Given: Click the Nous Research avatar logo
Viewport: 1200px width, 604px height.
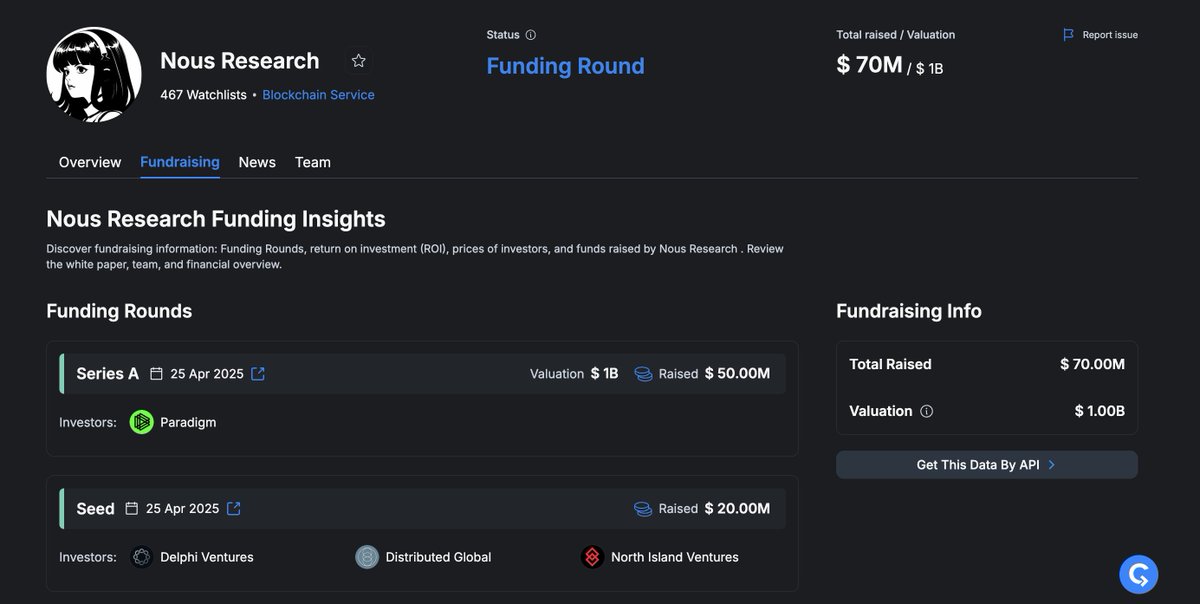Looking at the screenshot, I should point(94,75).
